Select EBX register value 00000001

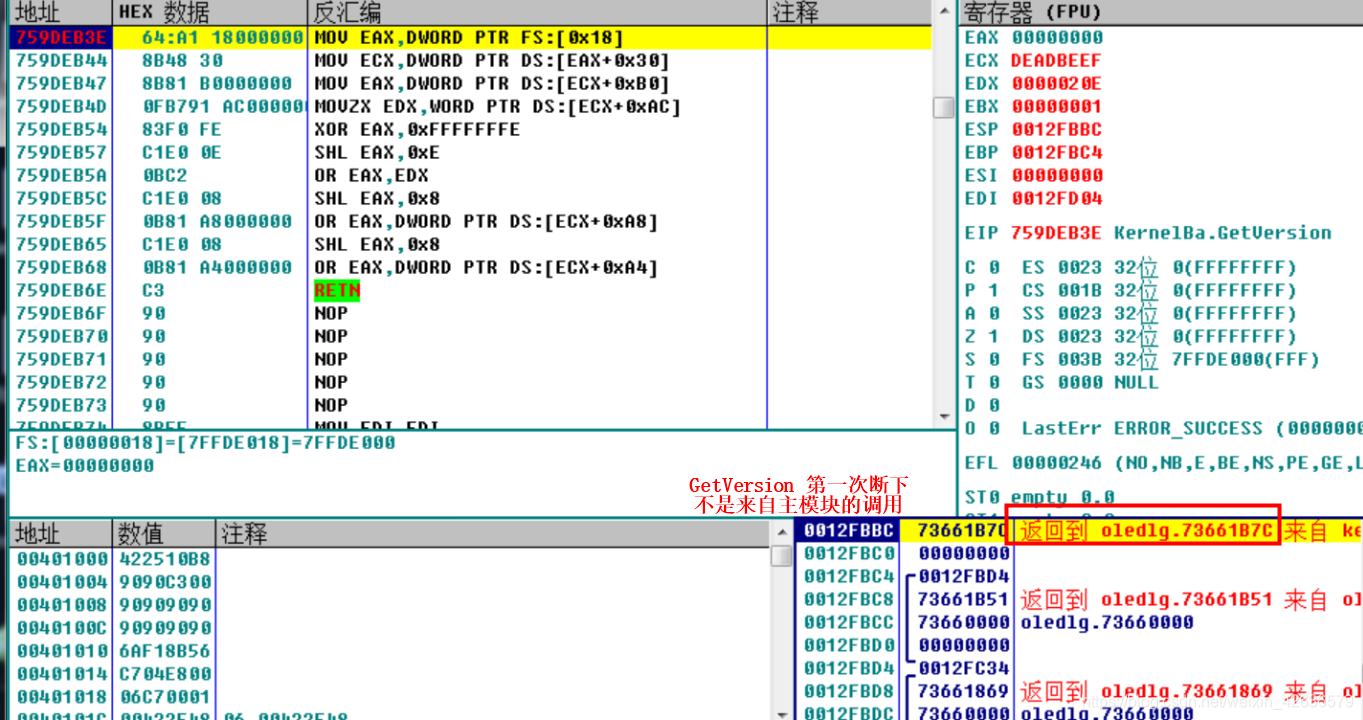pos(1057,107)
